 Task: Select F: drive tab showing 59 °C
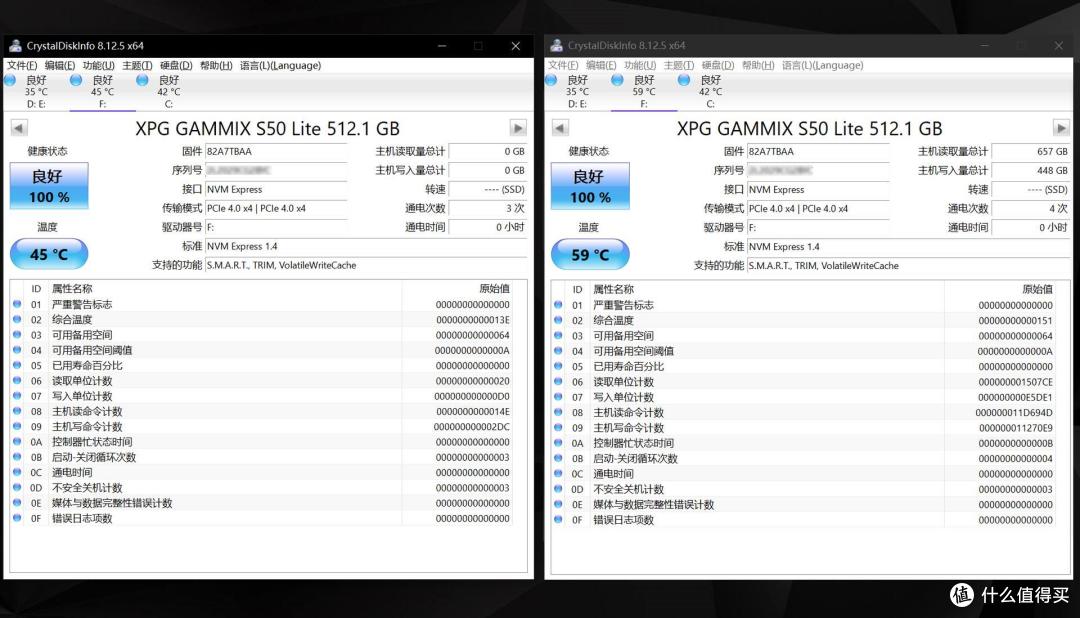643,92
